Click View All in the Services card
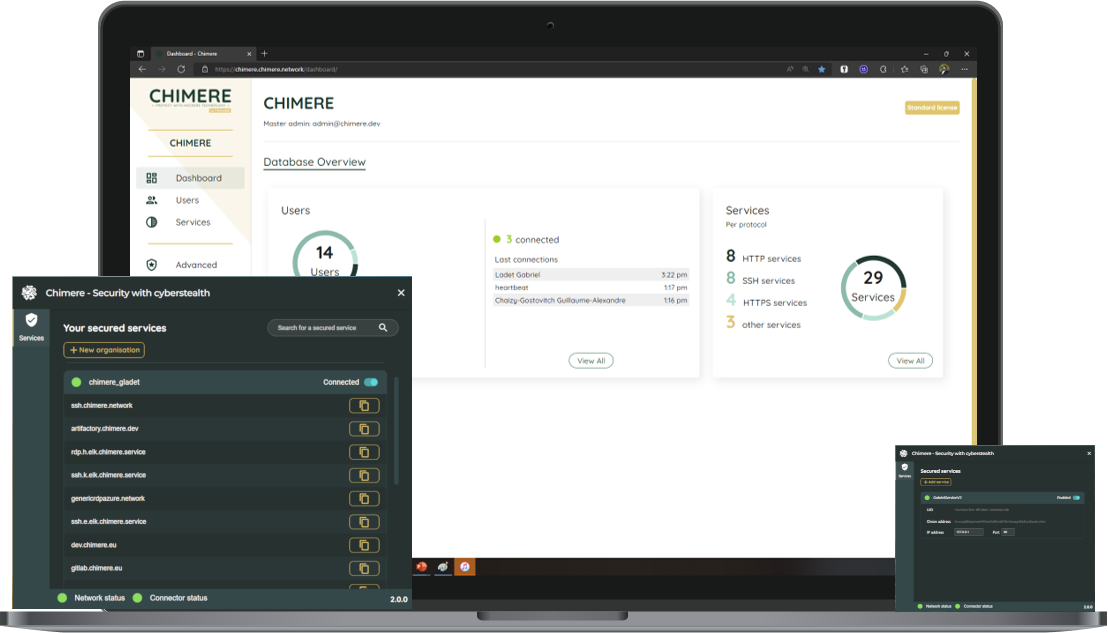The image size is (1108, 633). point(910,361)
